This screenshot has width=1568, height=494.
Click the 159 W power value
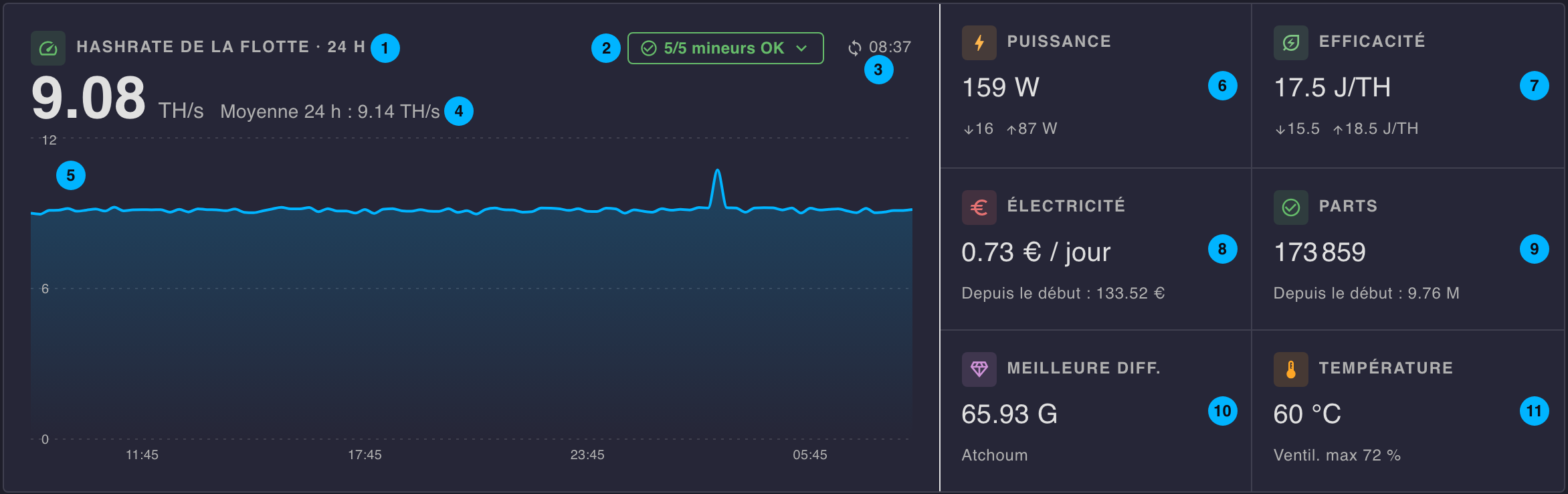tap(1001, 88)
